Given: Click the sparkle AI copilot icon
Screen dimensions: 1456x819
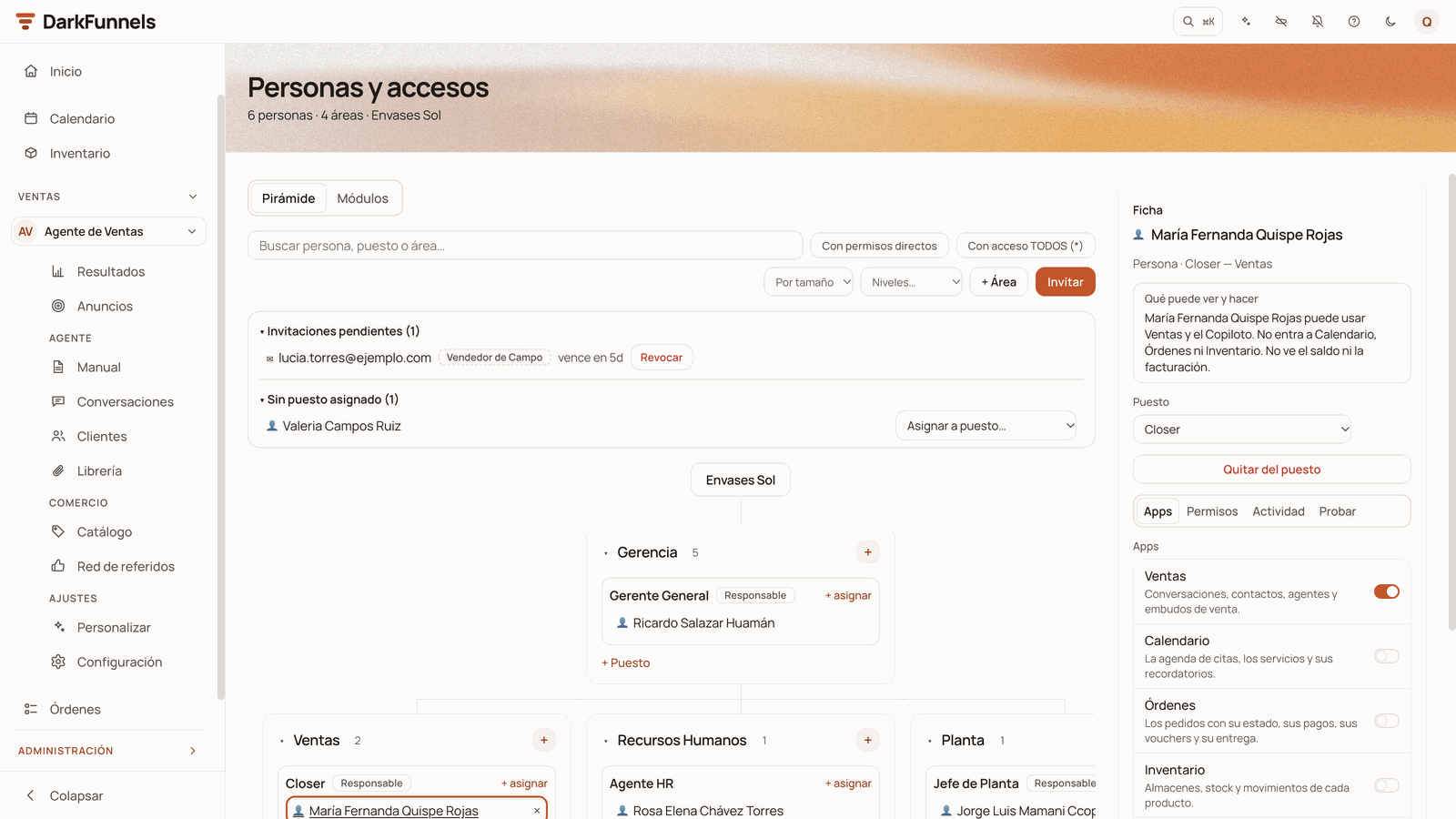Looking at the screenshot, I should (1246, 22).
